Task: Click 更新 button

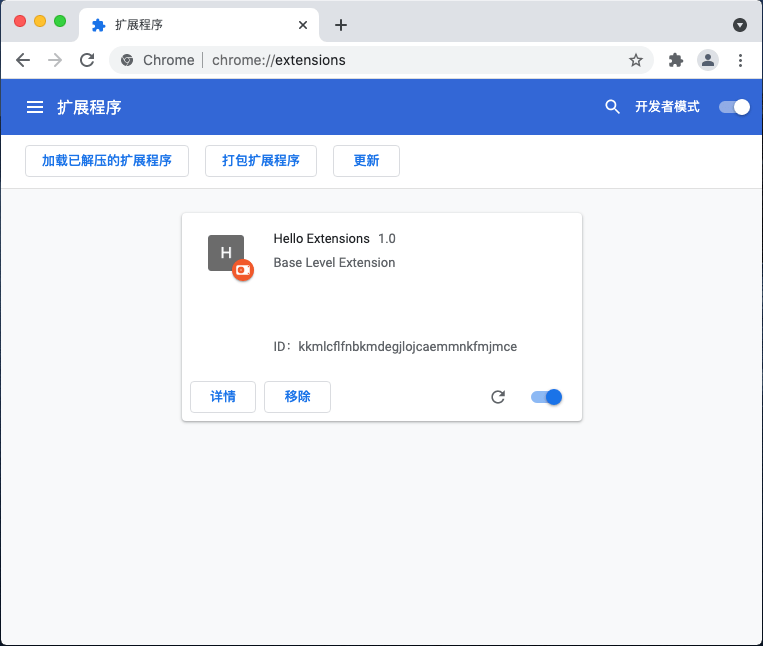Action: coord(366,161)
